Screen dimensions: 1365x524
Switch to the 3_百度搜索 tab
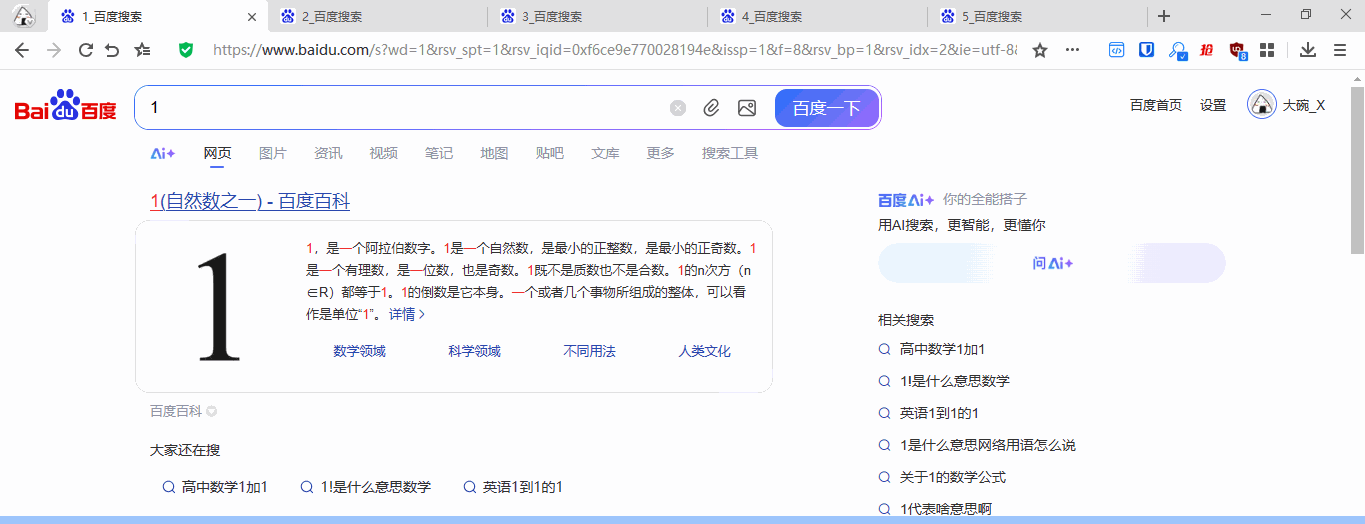pos(598,16)
